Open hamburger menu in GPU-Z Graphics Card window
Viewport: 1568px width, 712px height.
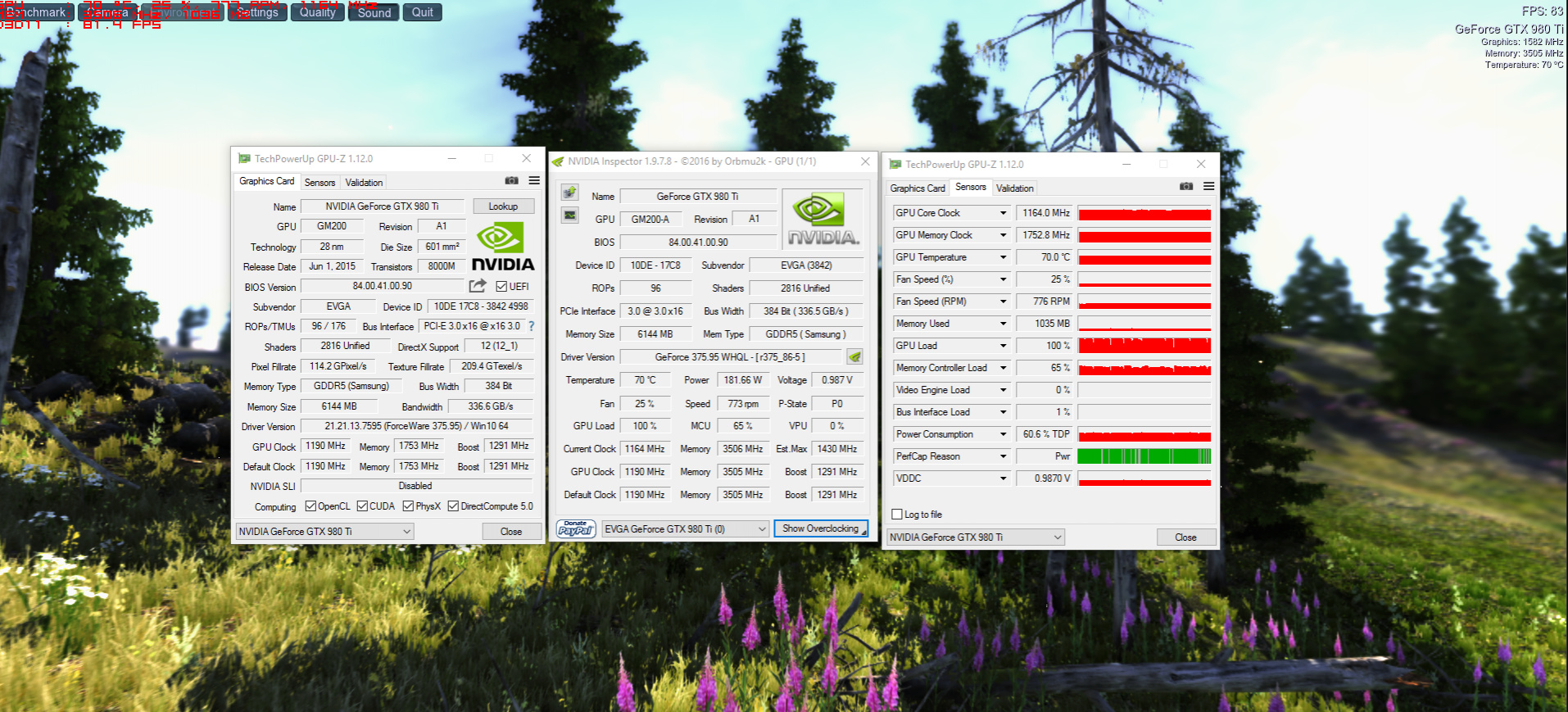tap(534, 180)
